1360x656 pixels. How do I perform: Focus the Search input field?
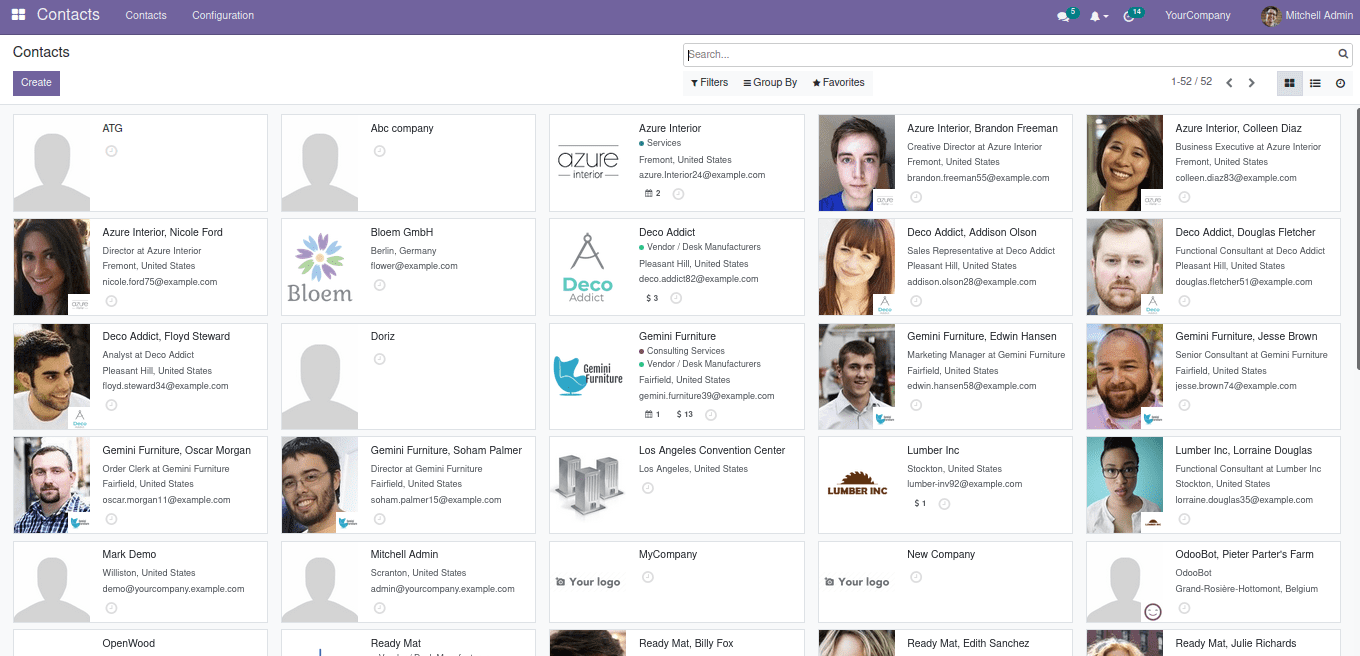tap(1010, 55)
